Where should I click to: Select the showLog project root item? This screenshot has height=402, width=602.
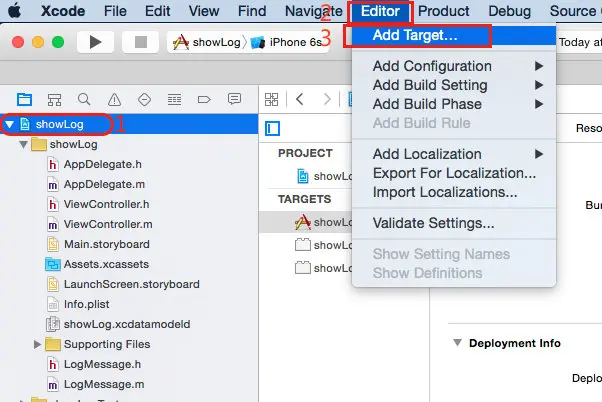pyautogui.click(x=129, y=124)
